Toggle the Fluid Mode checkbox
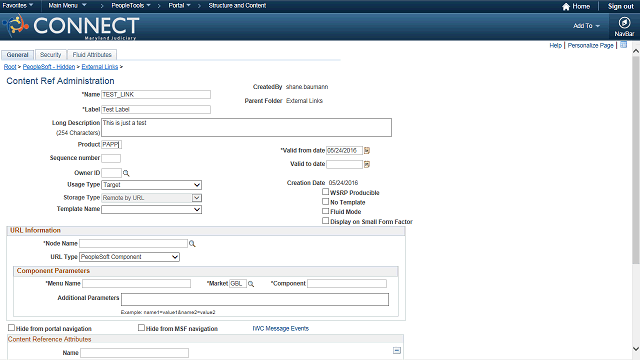This screenshot has height=360, width=640. [x=325, y=211]
